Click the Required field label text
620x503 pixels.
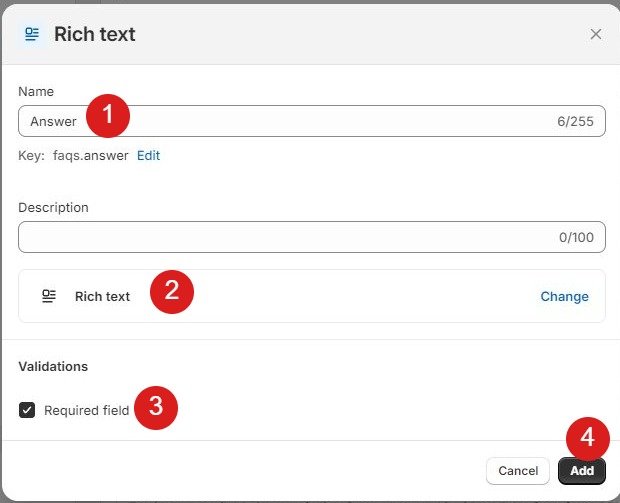pos(86,410)
